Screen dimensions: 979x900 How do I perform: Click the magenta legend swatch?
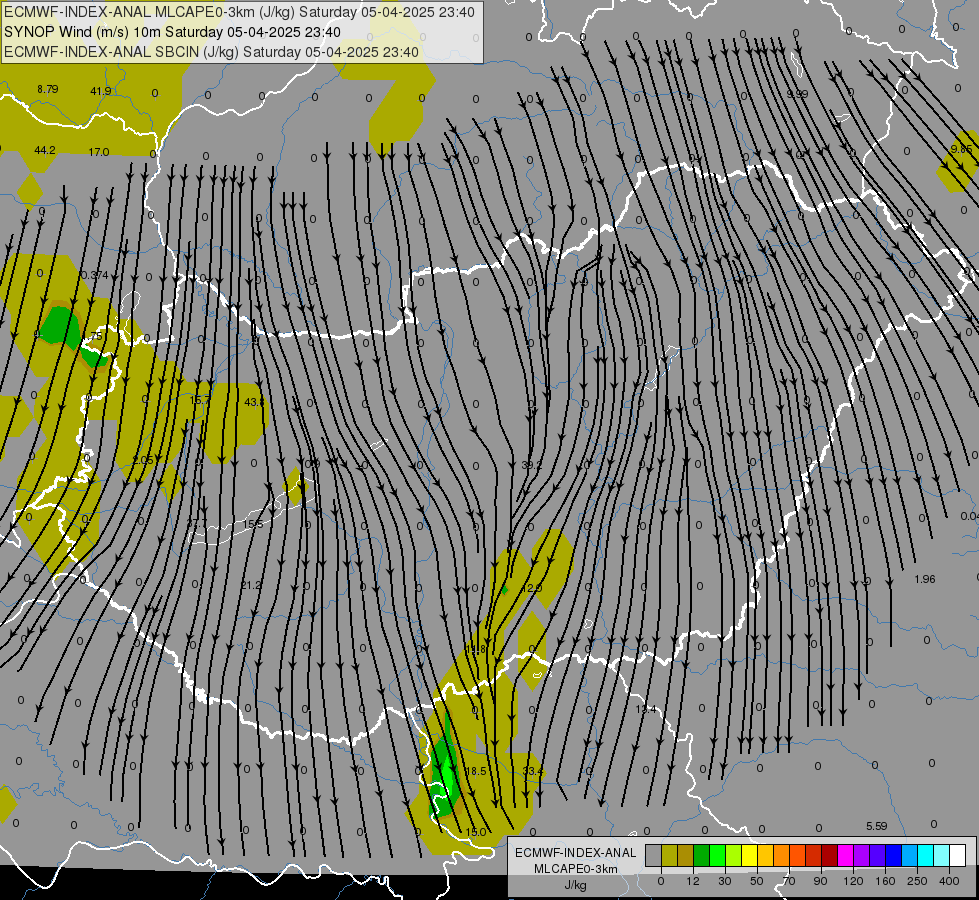pyautogui.click(x=845, y=856)
